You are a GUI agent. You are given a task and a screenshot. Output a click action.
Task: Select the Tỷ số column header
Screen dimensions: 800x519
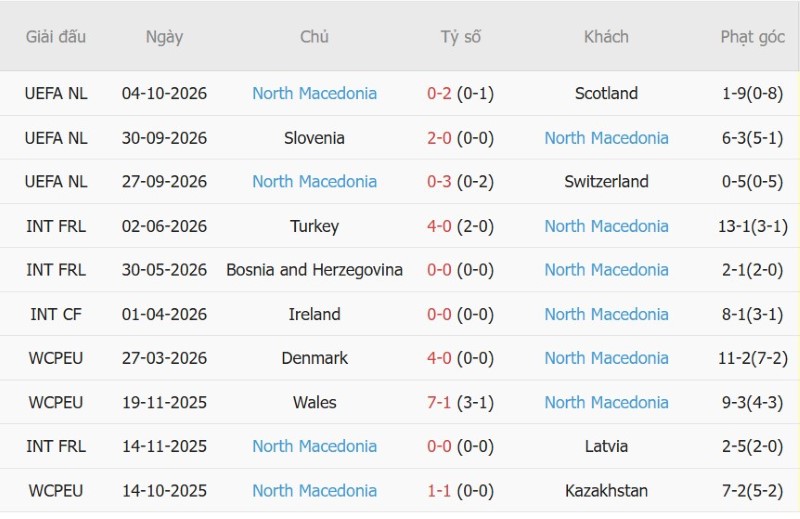coord(460,37)
